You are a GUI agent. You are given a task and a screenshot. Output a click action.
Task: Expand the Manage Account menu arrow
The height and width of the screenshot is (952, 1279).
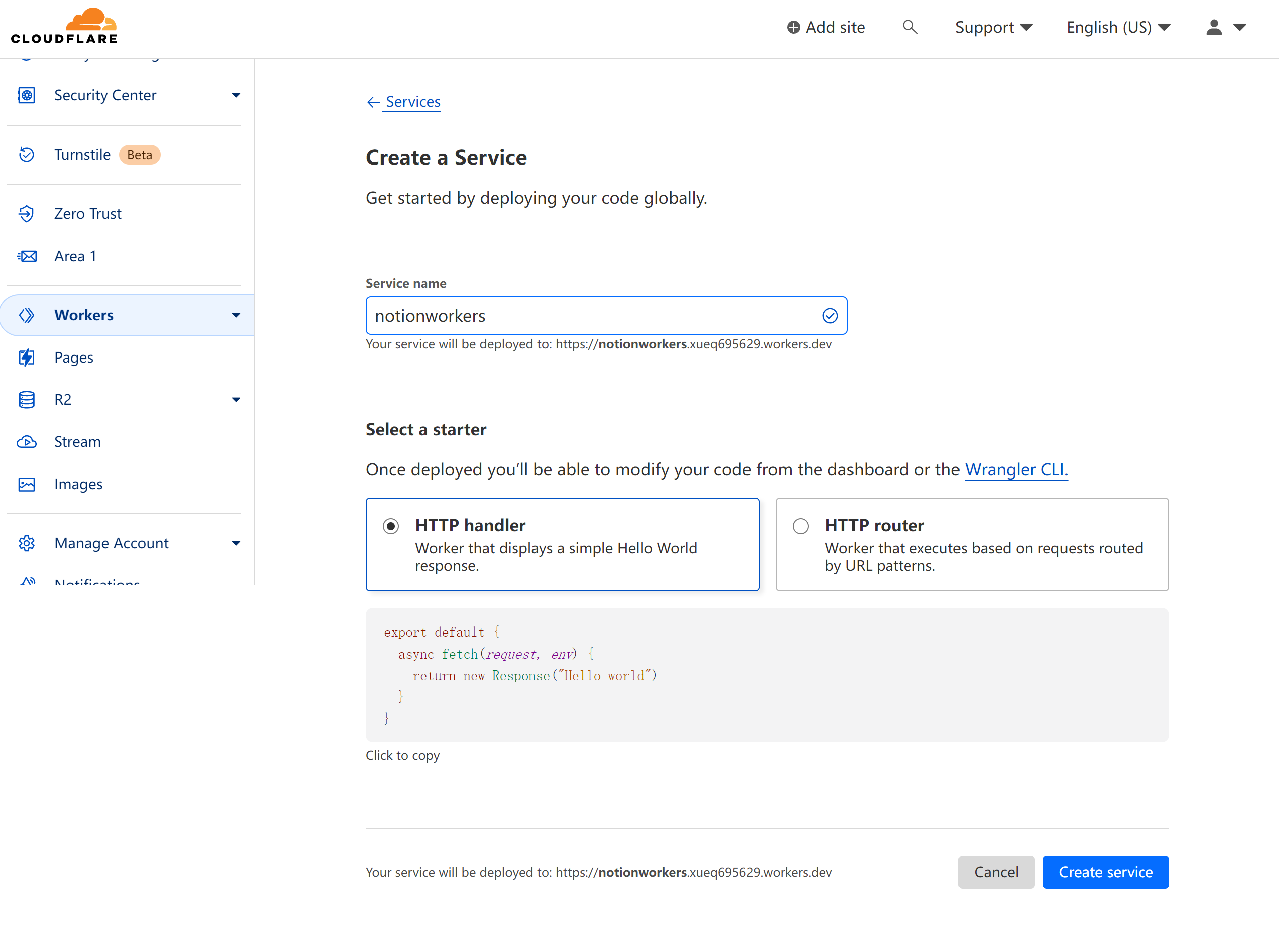(236, 543)
